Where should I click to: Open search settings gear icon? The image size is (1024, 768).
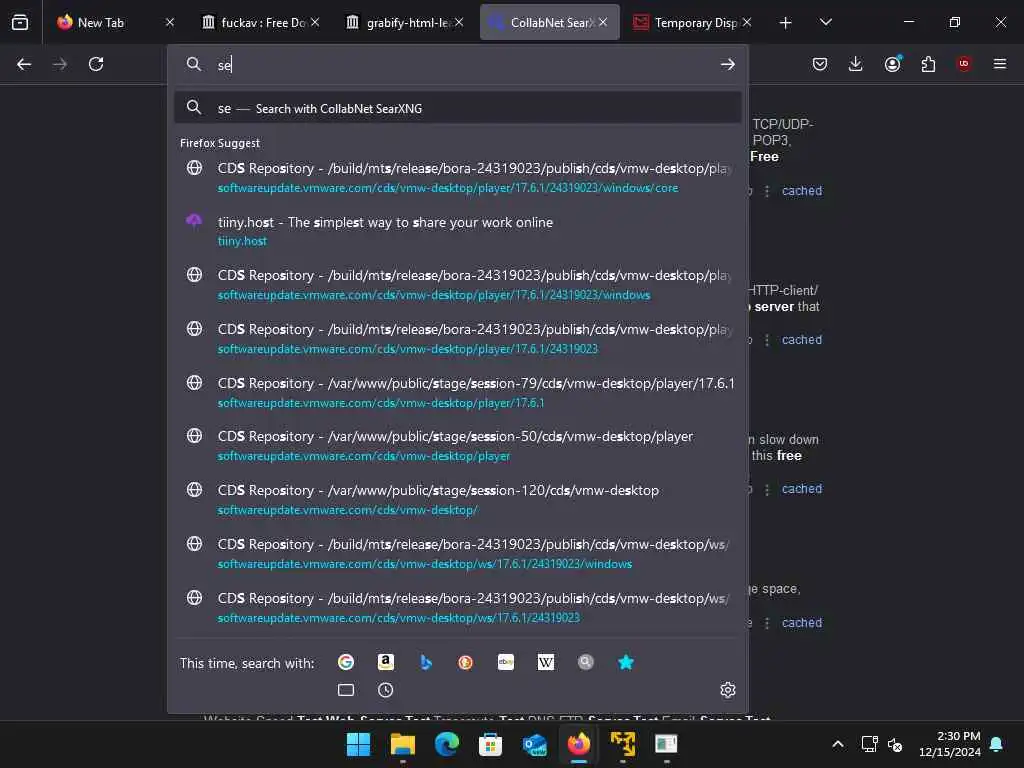click(728, 690)
